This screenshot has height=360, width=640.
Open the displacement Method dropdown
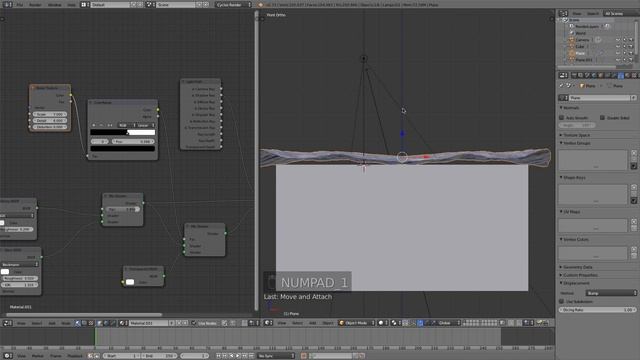tap(611, 293)
